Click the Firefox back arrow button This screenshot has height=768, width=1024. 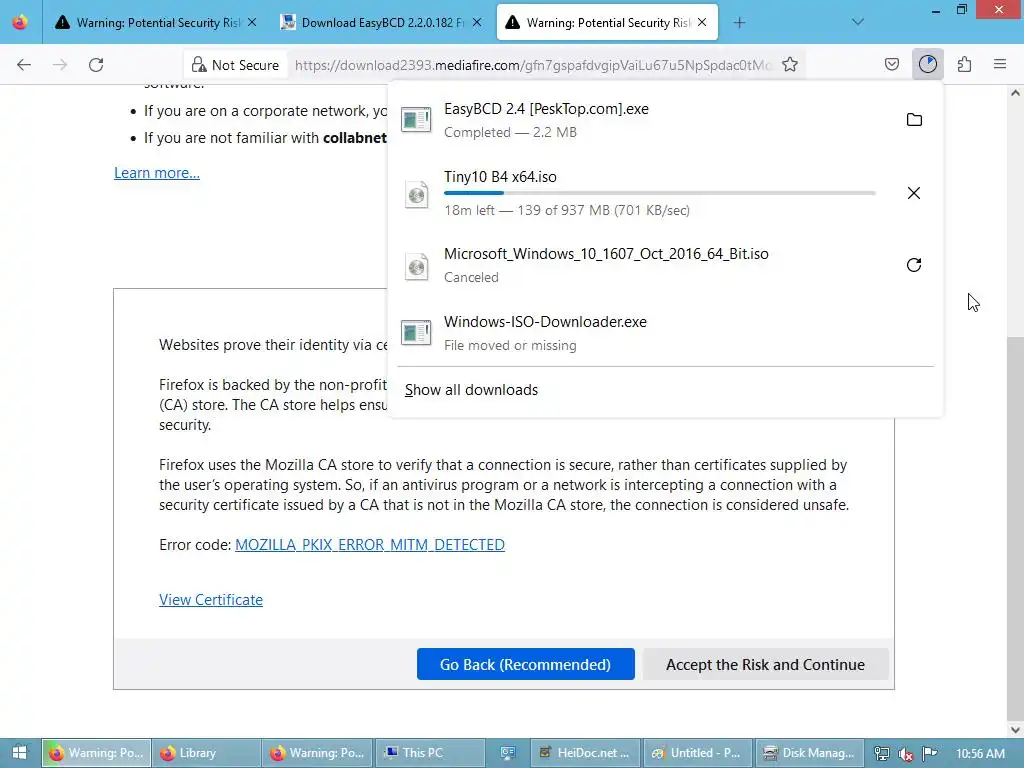coord(24,65)
